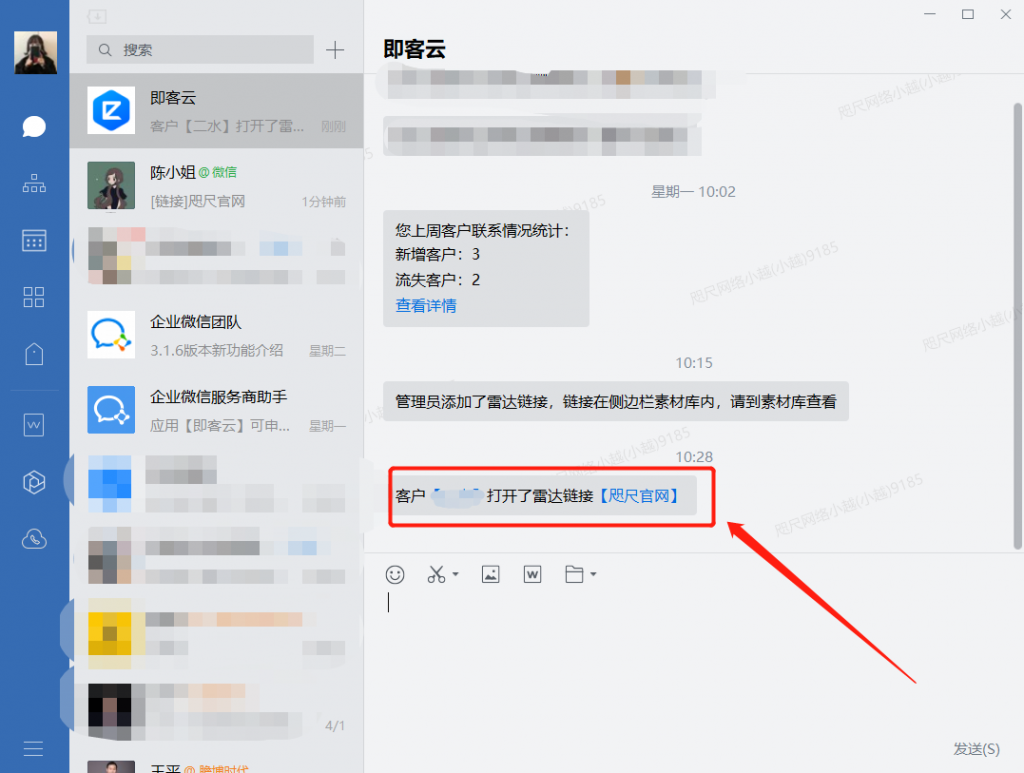The image size is (1024, 773).
Task: Click the send document W icon
Action: [x=532, y=575]
